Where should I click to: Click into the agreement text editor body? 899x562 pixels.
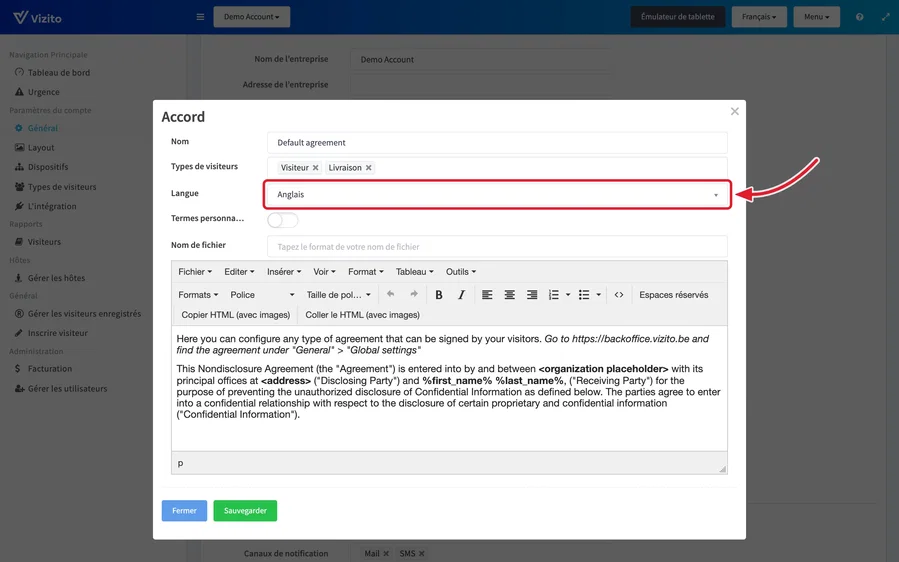449,388
